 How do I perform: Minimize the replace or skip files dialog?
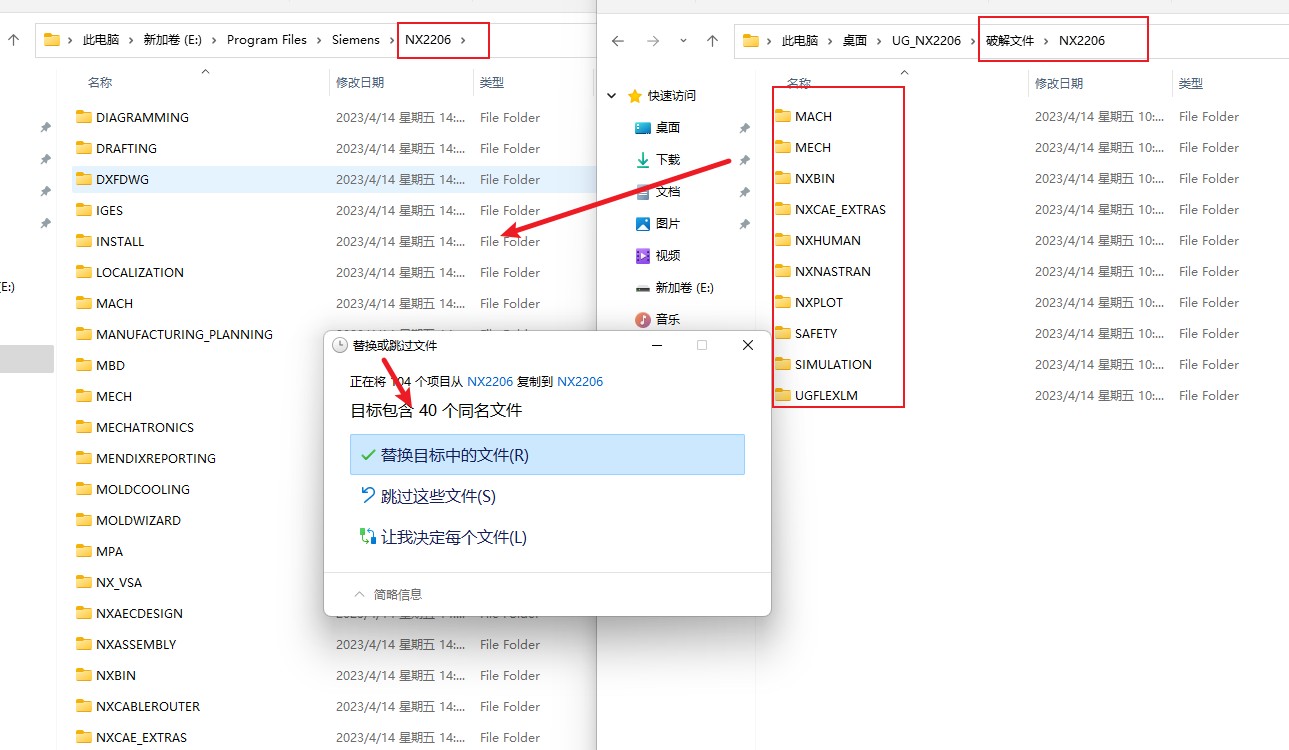coord(656,345)
